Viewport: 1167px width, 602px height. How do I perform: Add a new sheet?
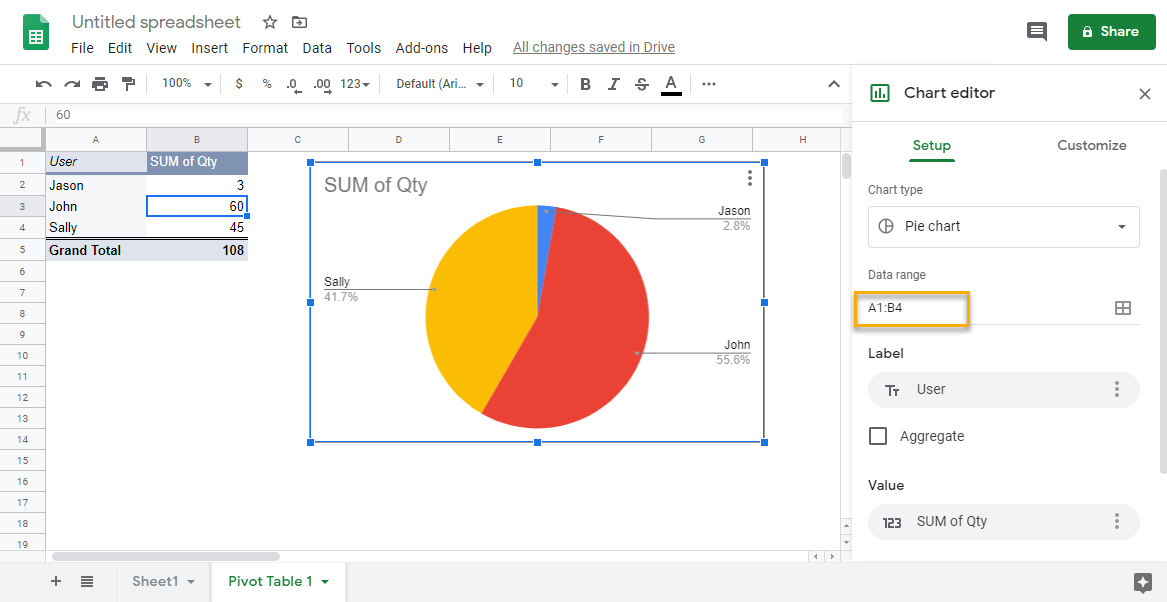pos(56,581)
